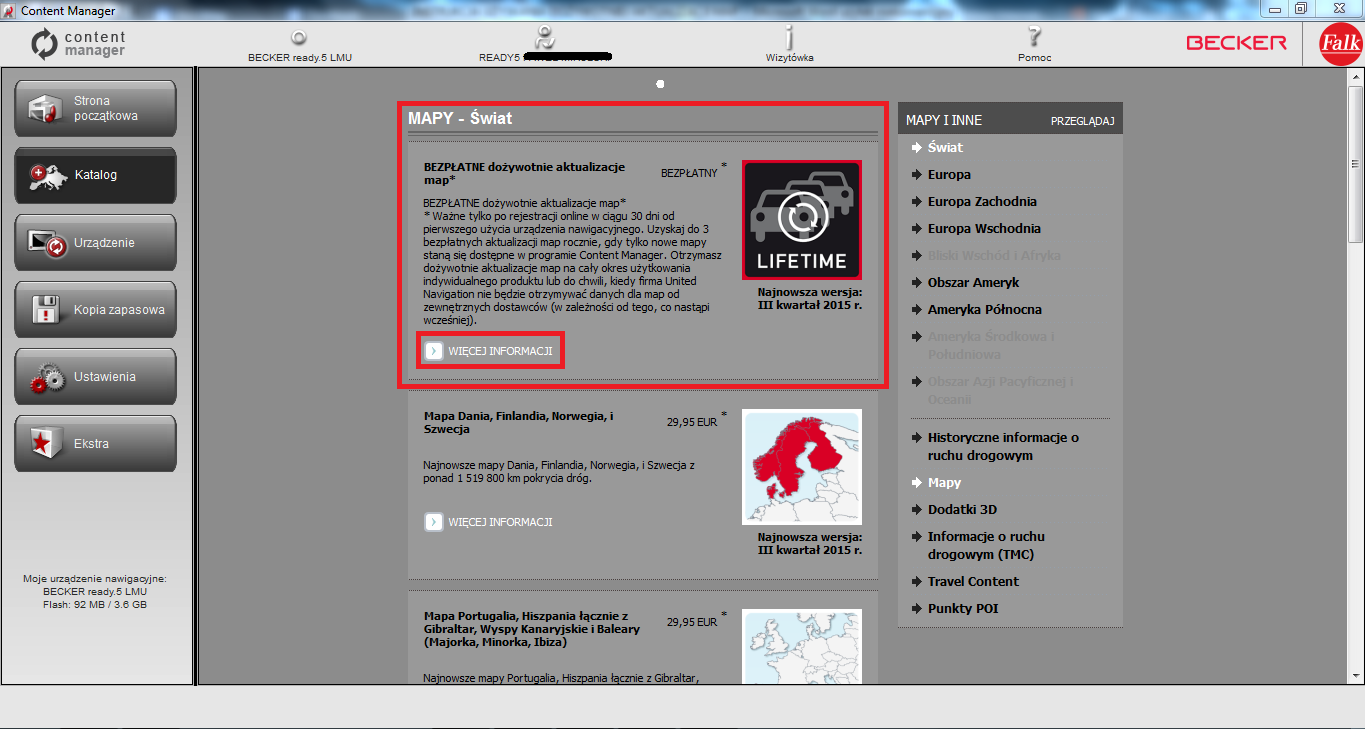Click arrow icon beside lifetime Więcej informacji
Screen dimensions: 1365x729
click(433, 351)
